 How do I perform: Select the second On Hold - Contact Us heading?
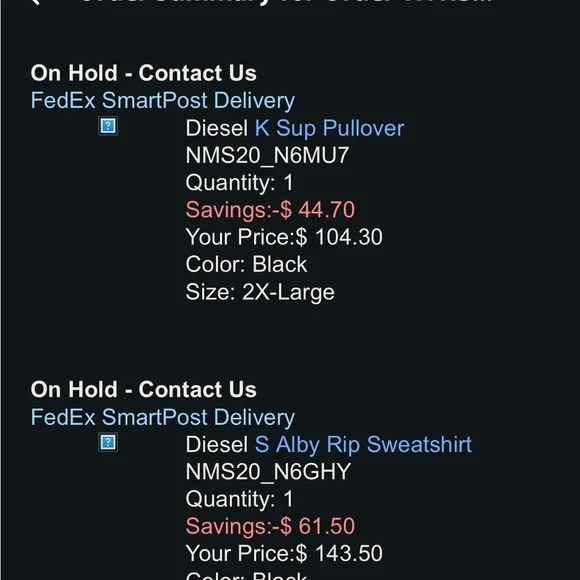click(x=144, y=390)
